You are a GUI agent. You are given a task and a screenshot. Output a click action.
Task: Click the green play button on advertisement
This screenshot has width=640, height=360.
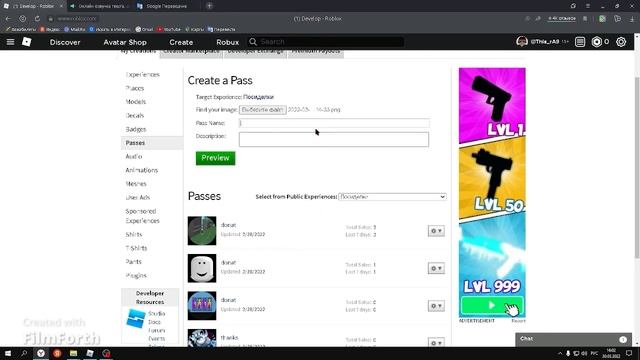[492, 306]
